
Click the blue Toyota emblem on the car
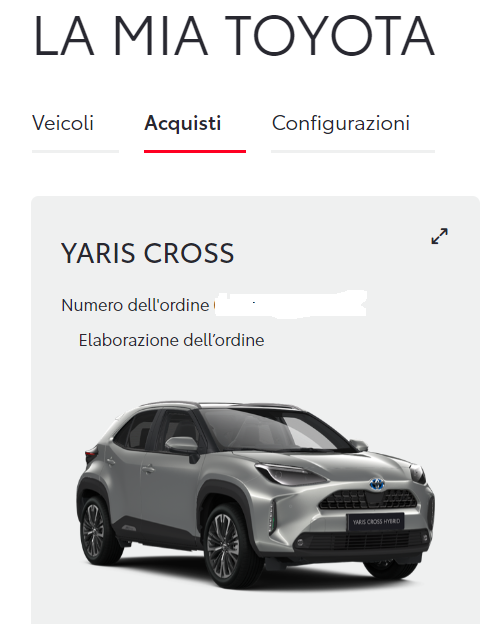tap(377, 484)
